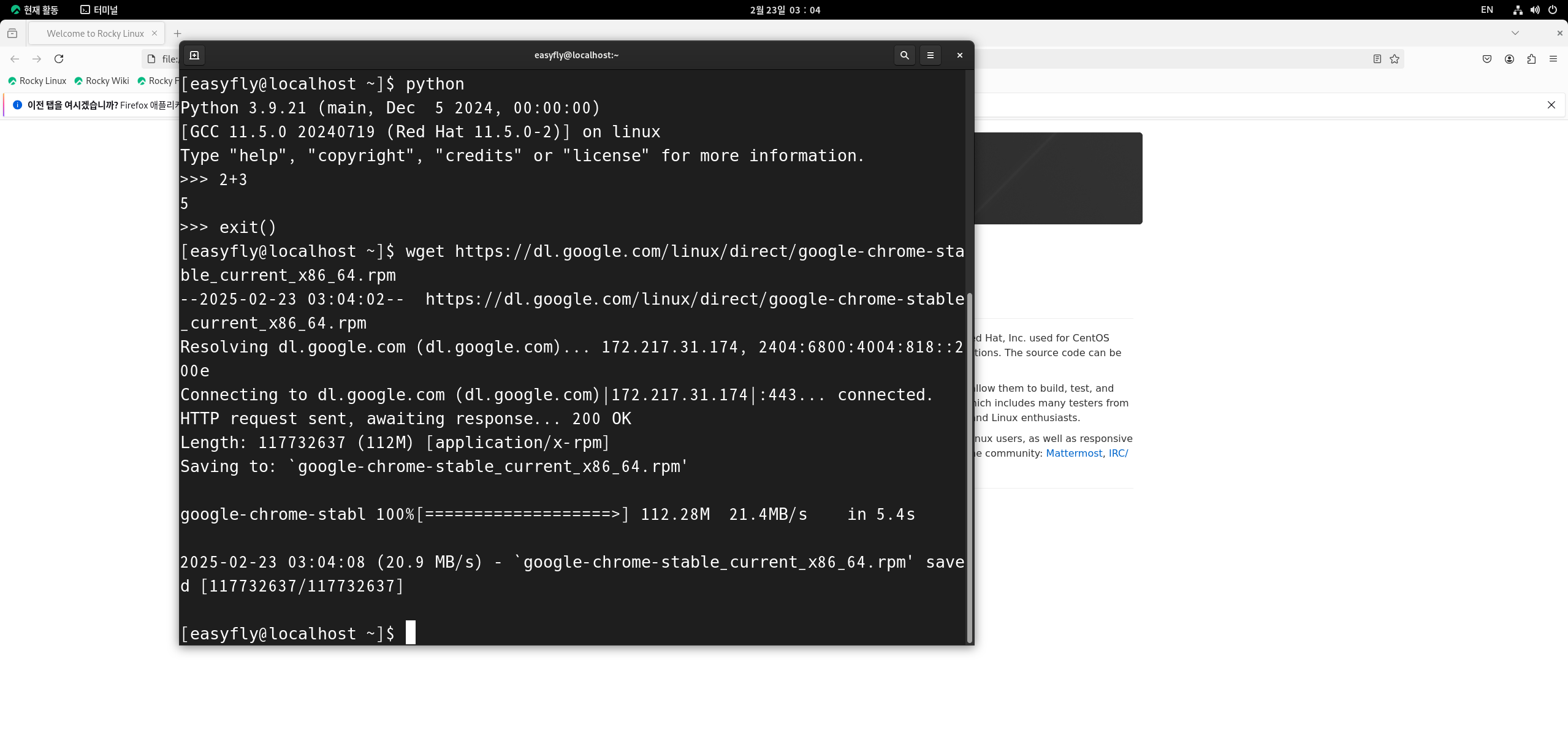Open the Firefox extensions icon
The image size is (1568, 735).
pyautogui.click(x=1531, y=59)
